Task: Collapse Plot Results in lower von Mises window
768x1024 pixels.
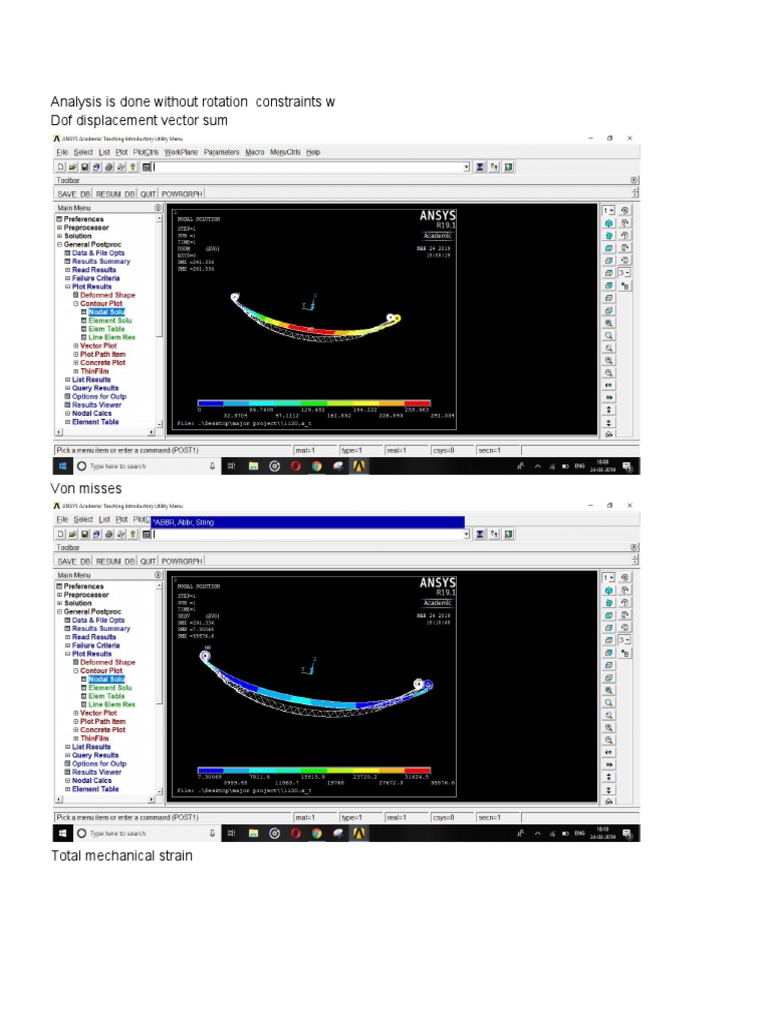Action: coord(67,654)
